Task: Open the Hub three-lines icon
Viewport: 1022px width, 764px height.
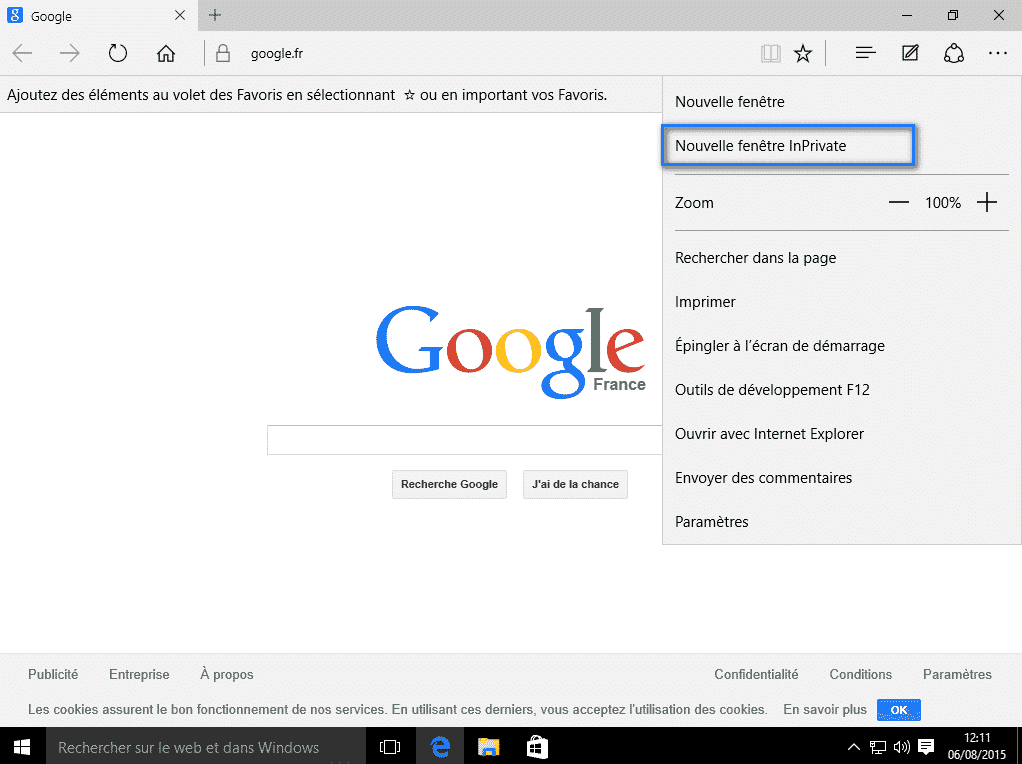Action: coord(866,54)
